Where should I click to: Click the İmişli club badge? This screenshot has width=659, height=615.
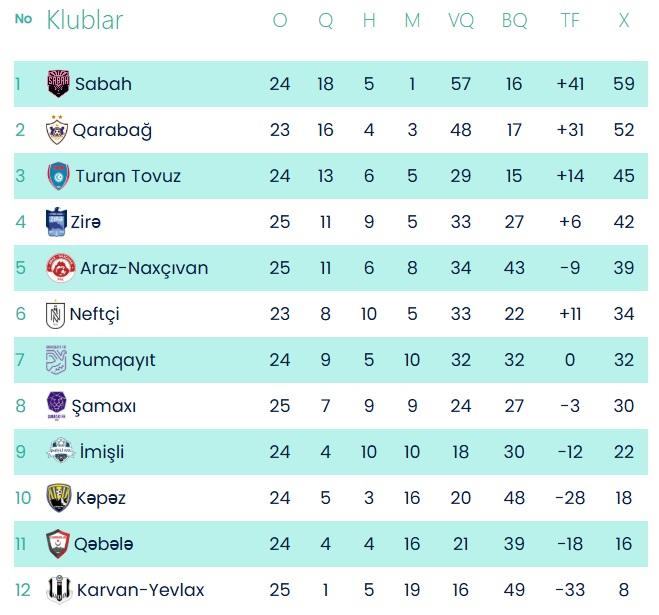point(59,452)
